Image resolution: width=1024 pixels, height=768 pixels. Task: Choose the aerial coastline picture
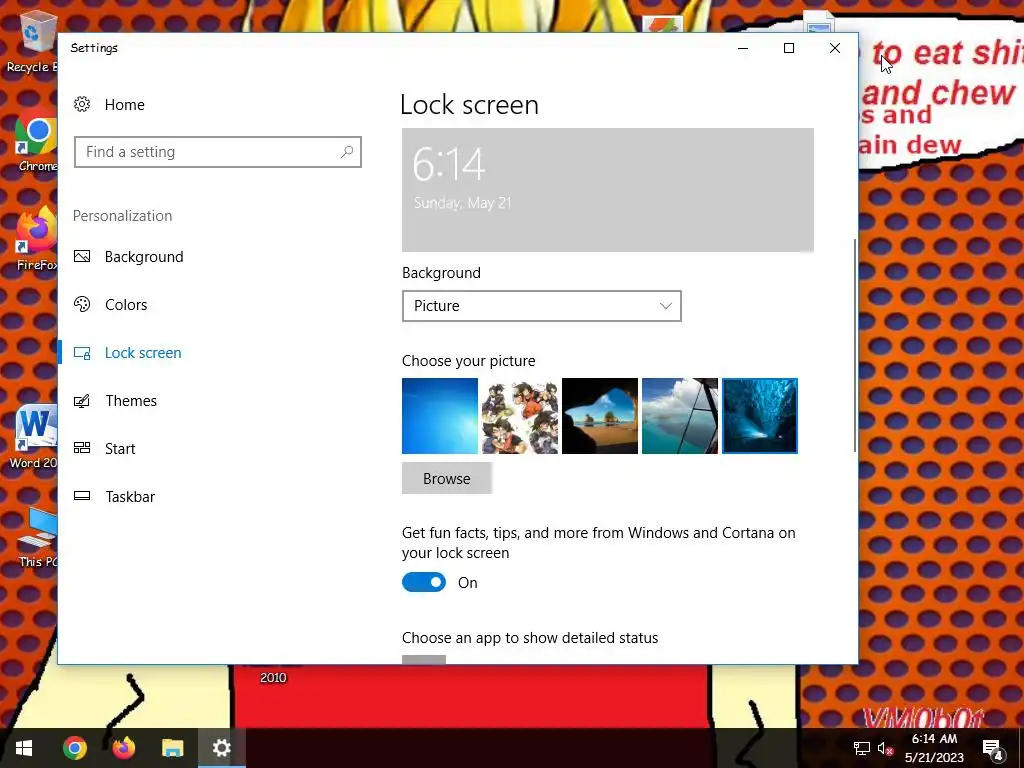tap(680, 416)
